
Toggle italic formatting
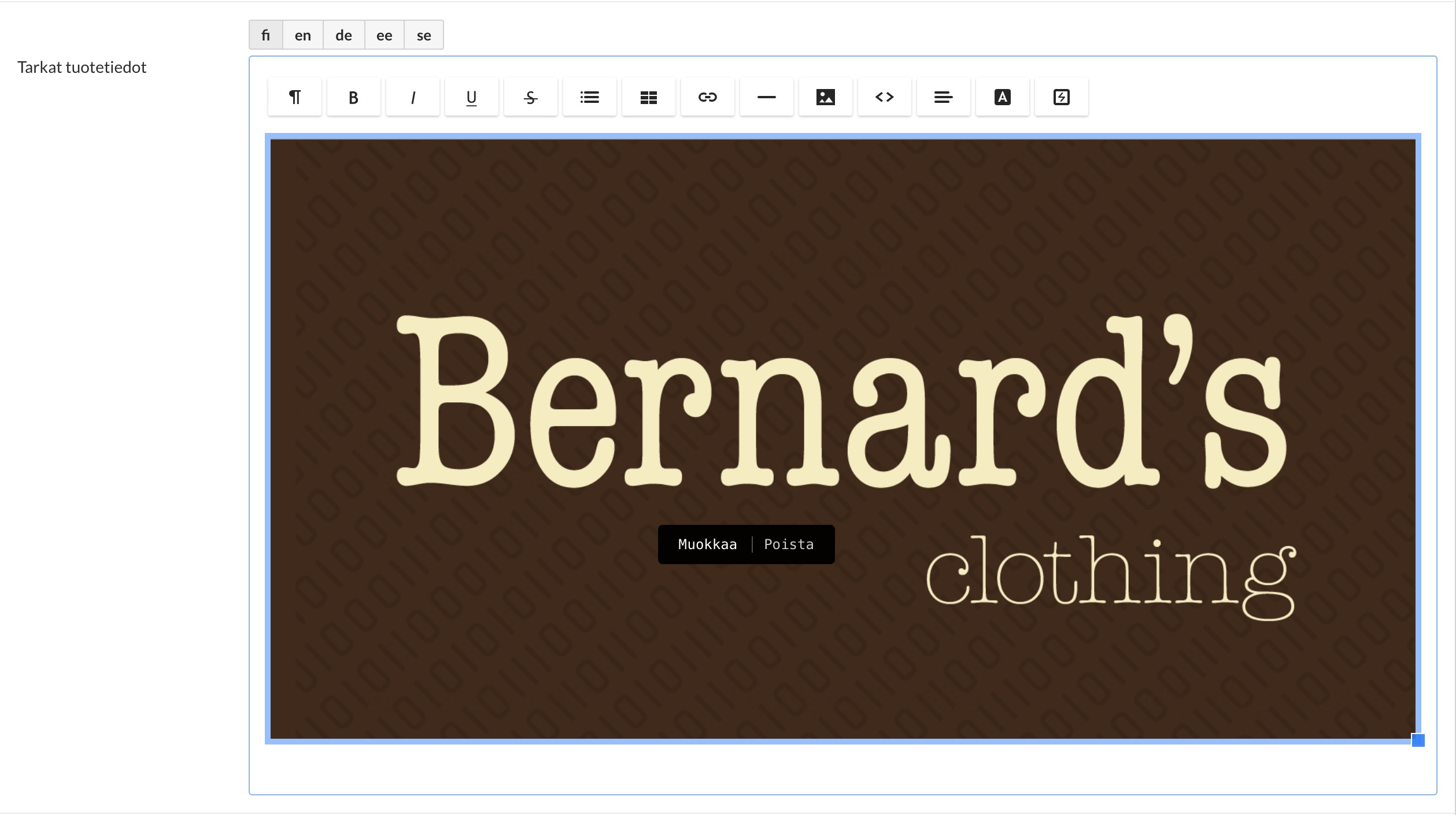click(413, 97)
